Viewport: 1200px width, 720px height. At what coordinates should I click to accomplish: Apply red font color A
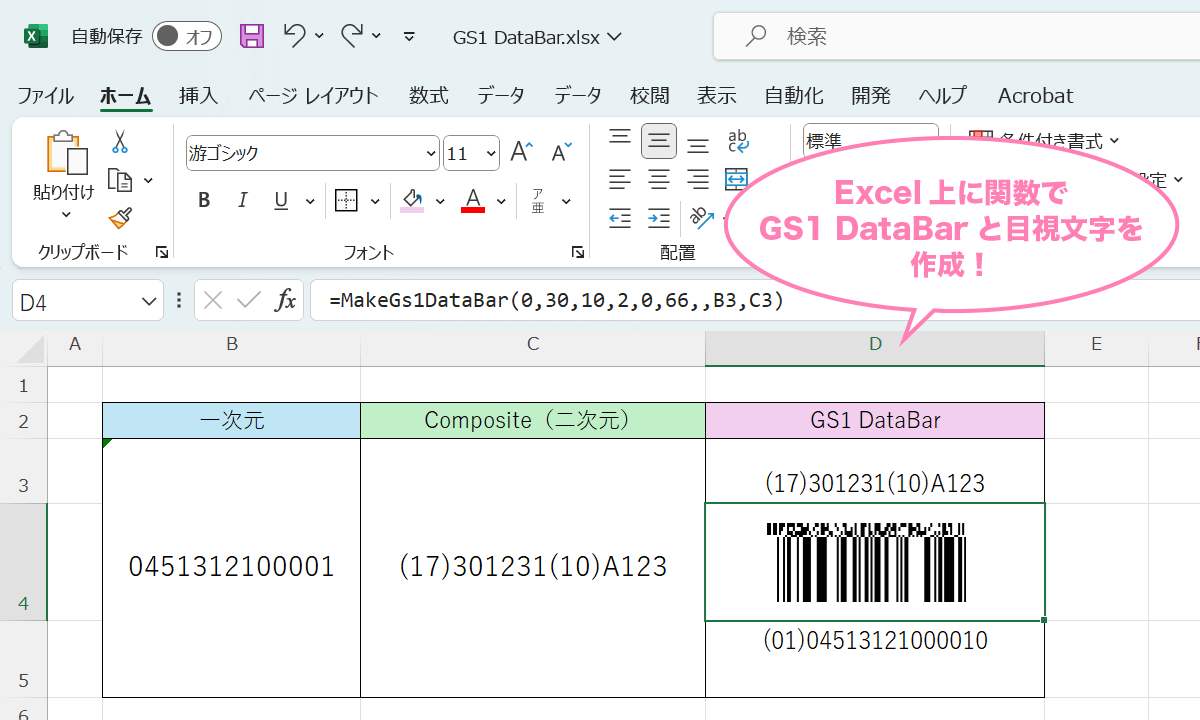[473, 200]
